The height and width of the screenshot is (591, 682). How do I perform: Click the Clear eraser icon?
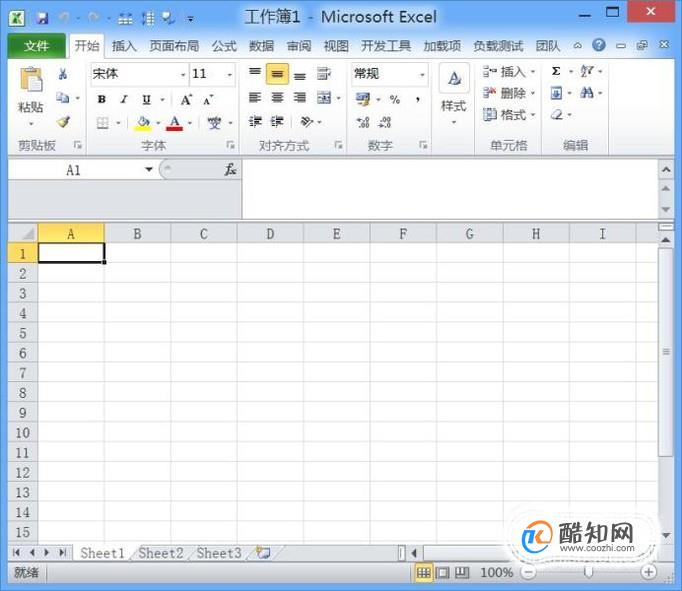click(x=557, y=115)
